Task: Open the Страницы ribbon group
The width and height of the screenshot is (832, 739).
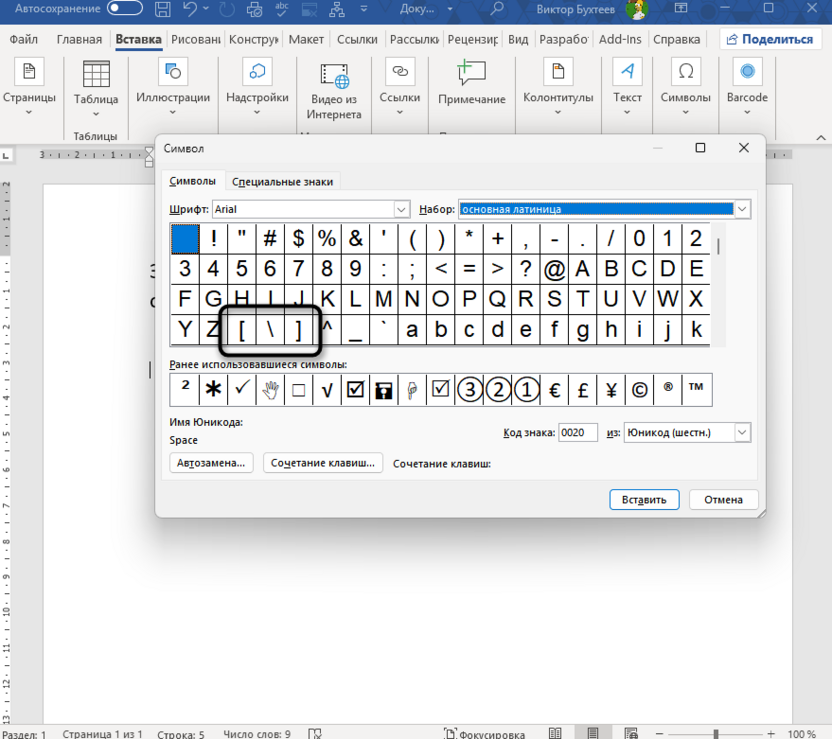Action: [29, 87]
